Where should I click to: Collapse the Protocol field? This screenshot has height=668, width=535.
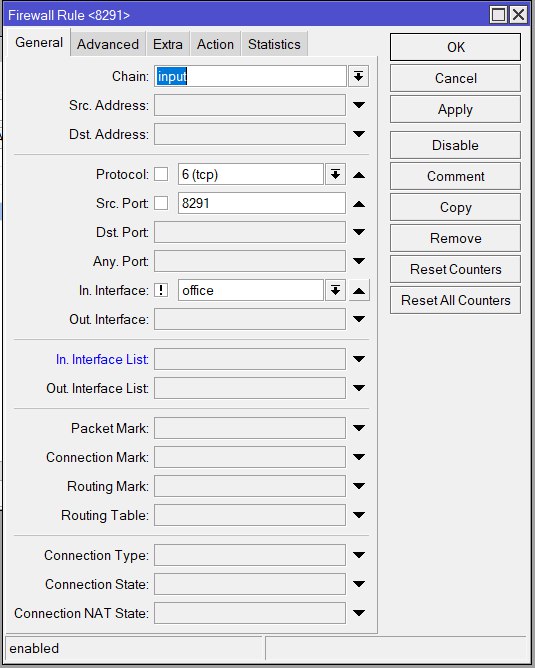pyautogui.click(x=359, y=175)
